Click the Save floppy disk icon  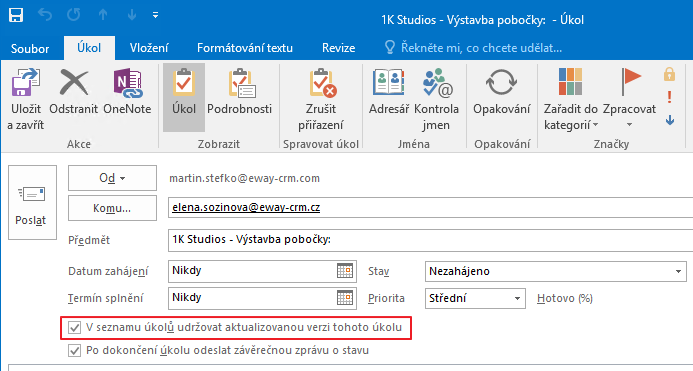click(15, 15)
